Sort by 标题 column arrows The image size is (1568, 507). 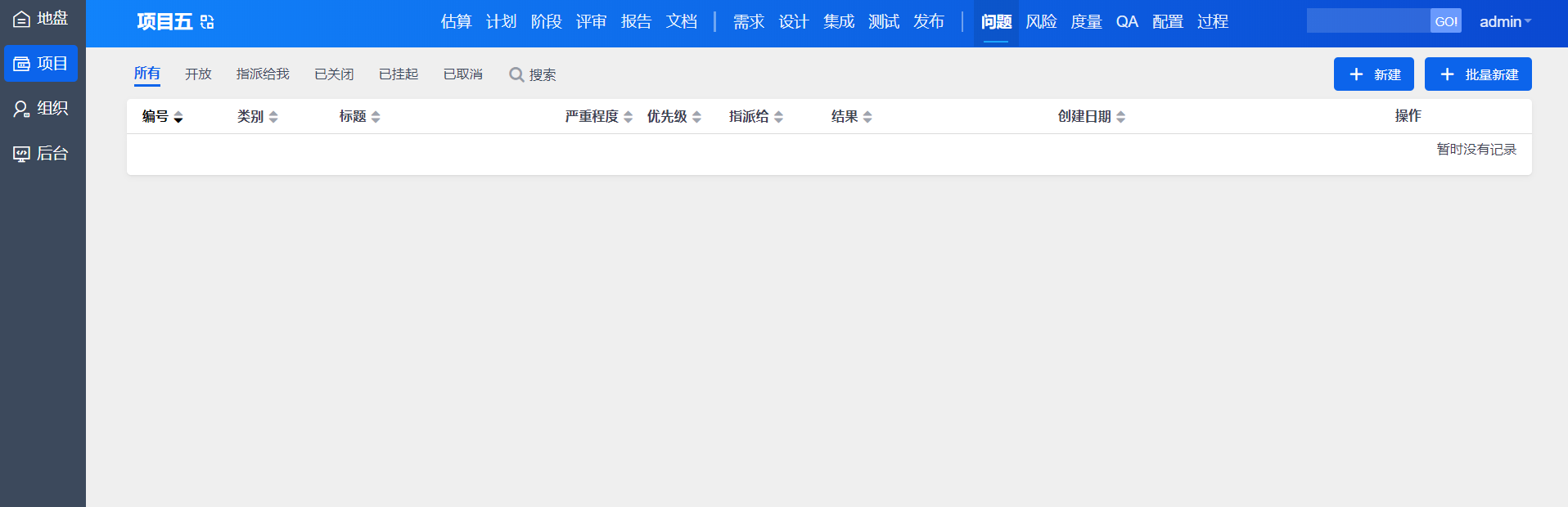click(x=376, y=117)
